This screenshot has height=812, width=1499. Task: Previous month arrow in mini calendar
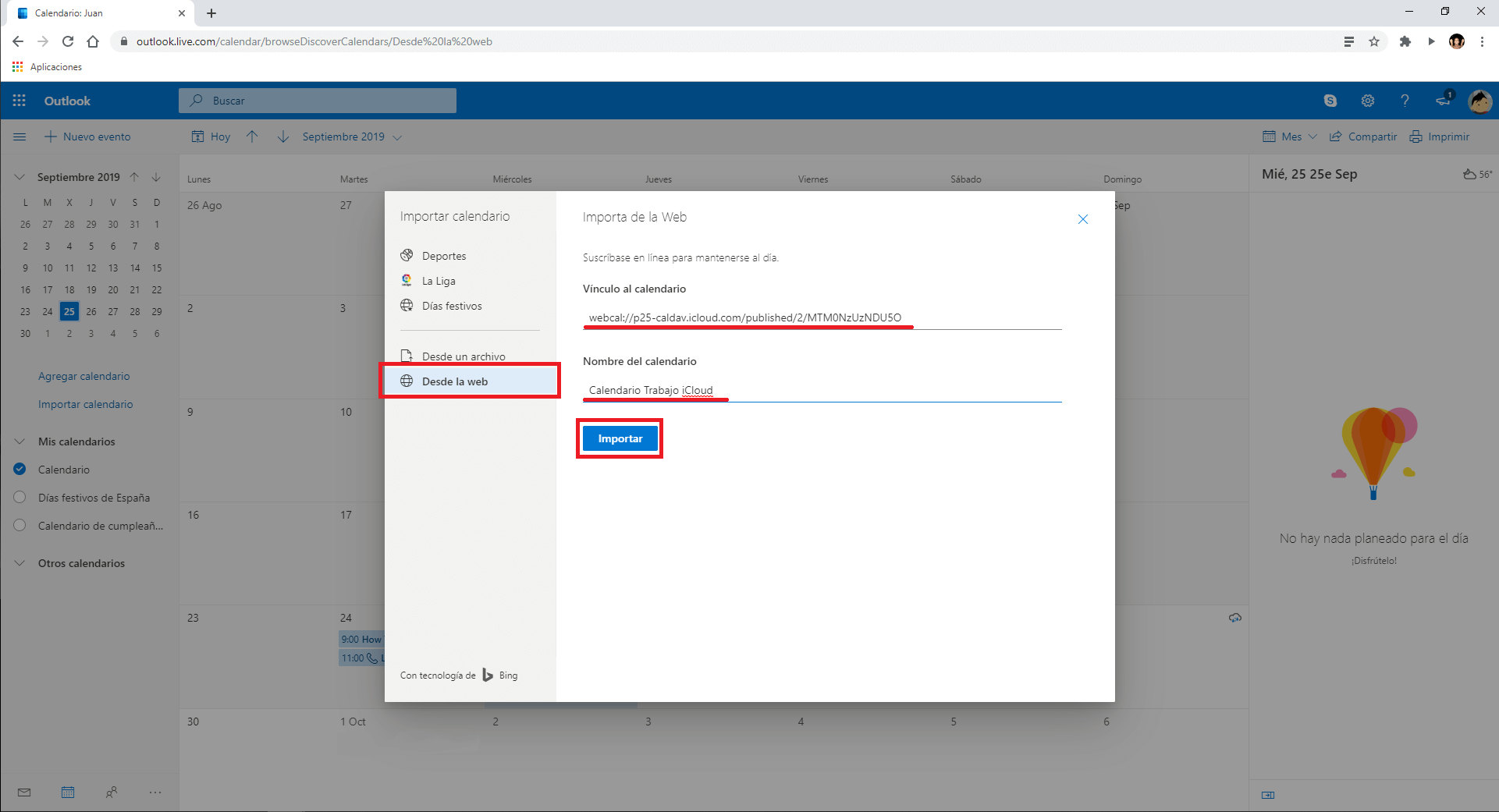[x=134, y=177]
